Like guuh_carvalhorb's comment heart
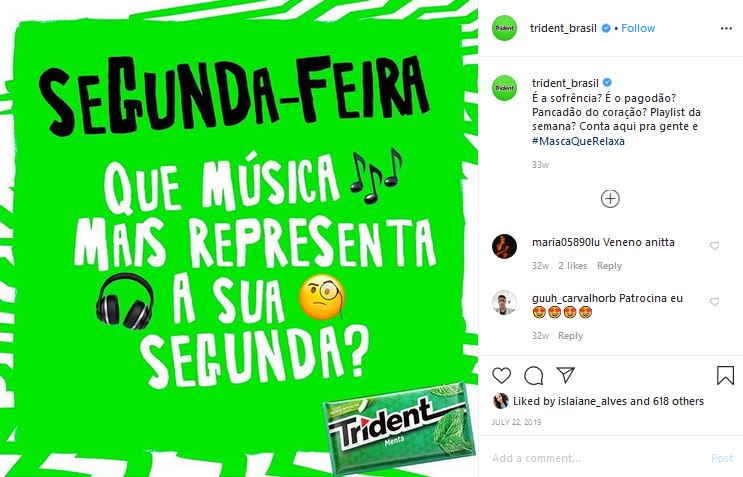Image resolution: width=743 pixels, height=477 pixels. (x=715, y=302)
